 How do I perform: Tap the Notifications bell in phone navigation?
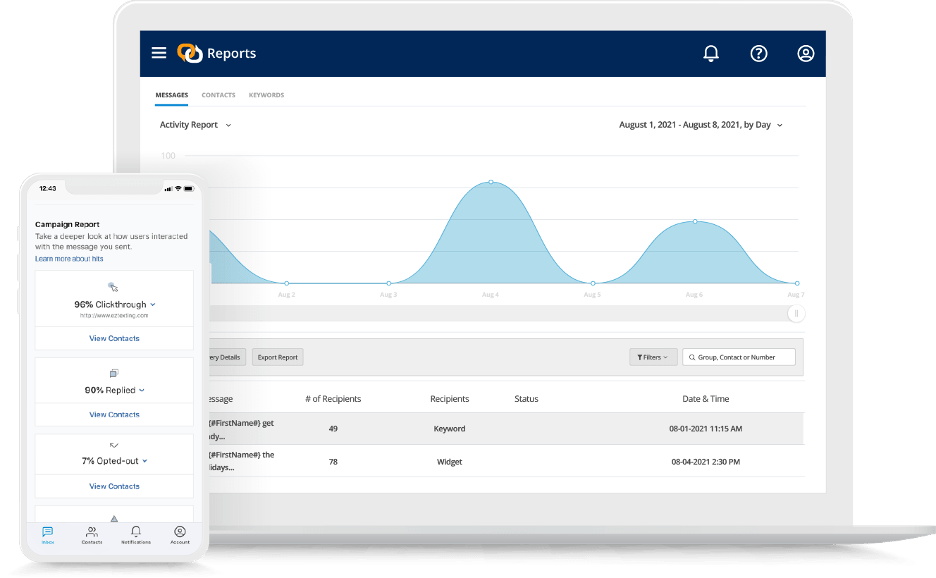click(x=136, y=534)
